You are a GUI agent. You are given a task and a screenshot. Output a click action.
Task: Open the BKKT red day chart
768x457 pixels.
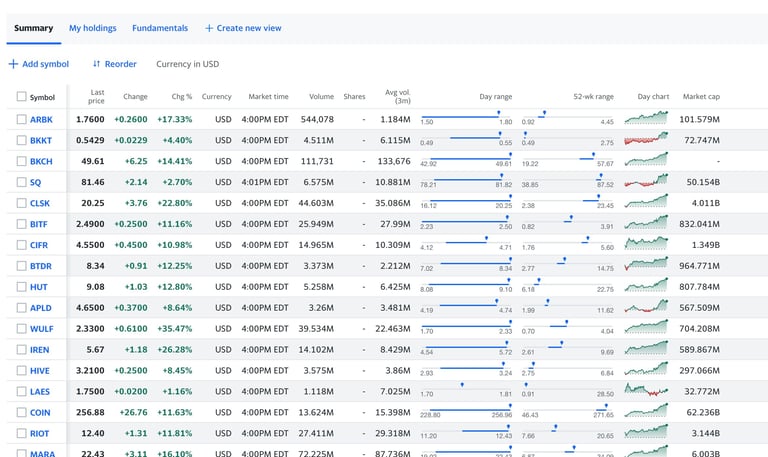(x=646, y=140)
